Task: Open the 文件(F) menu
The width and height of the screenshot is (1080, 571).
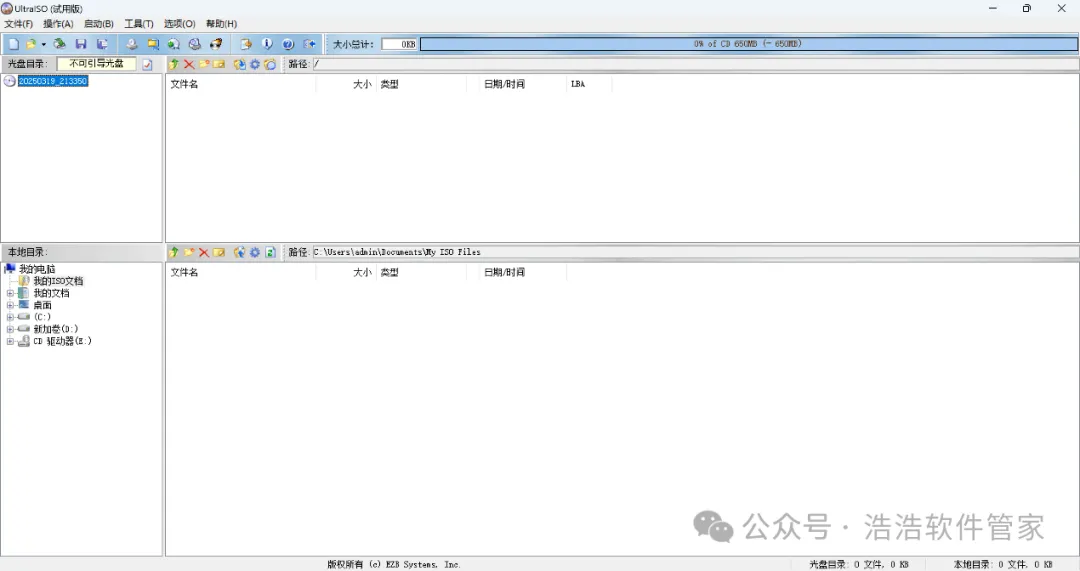Action: (x=19, y=23)
